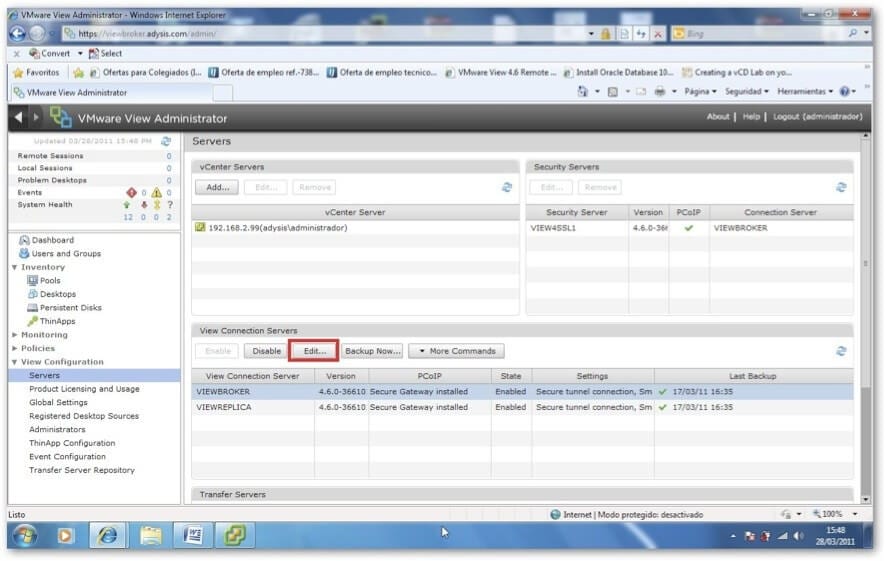This screenshot has height=561, width=886.
Task: Open the address bar history dropdown
Action: coord(591,34)
